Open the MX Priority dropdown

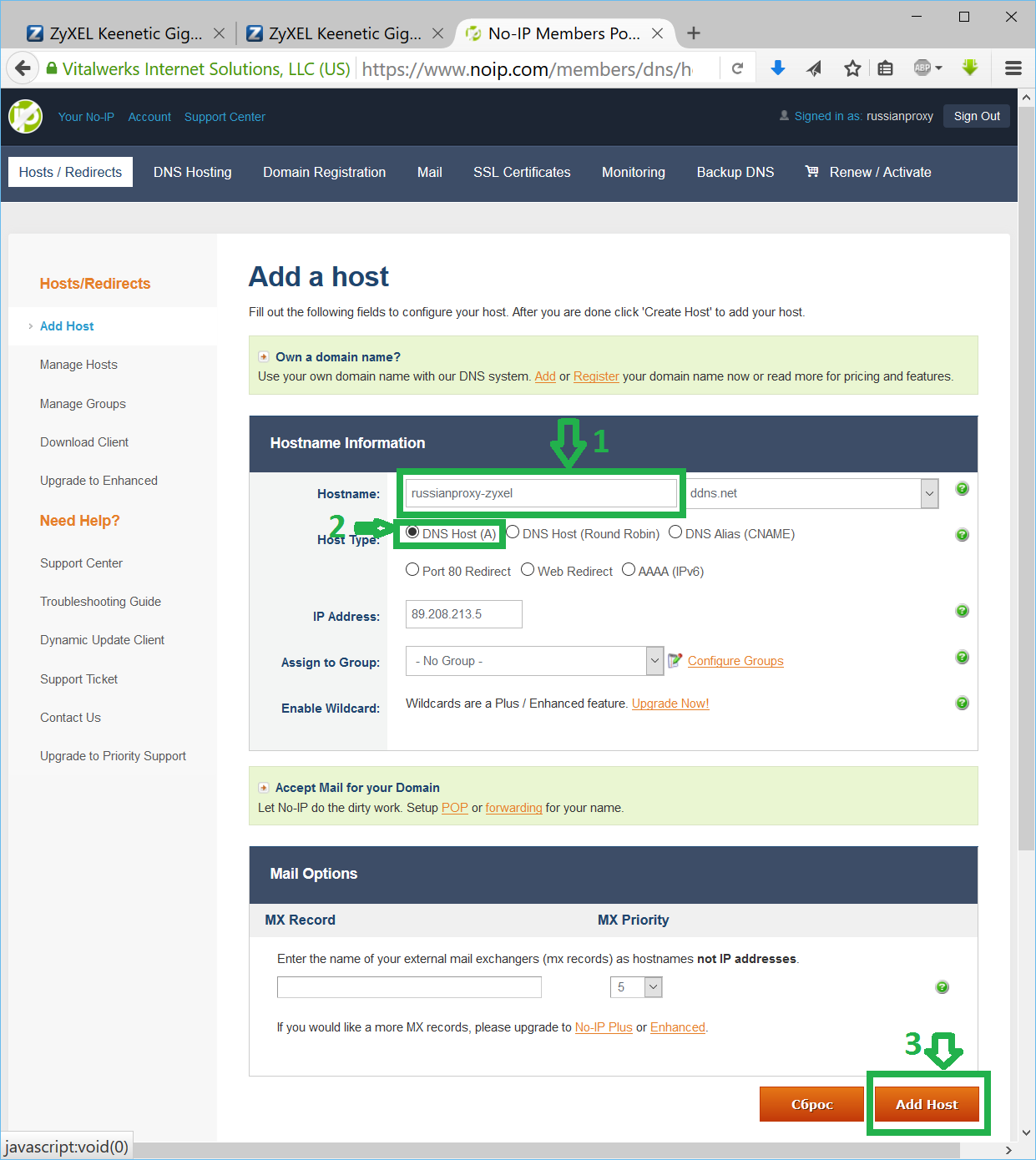point(654,987)
